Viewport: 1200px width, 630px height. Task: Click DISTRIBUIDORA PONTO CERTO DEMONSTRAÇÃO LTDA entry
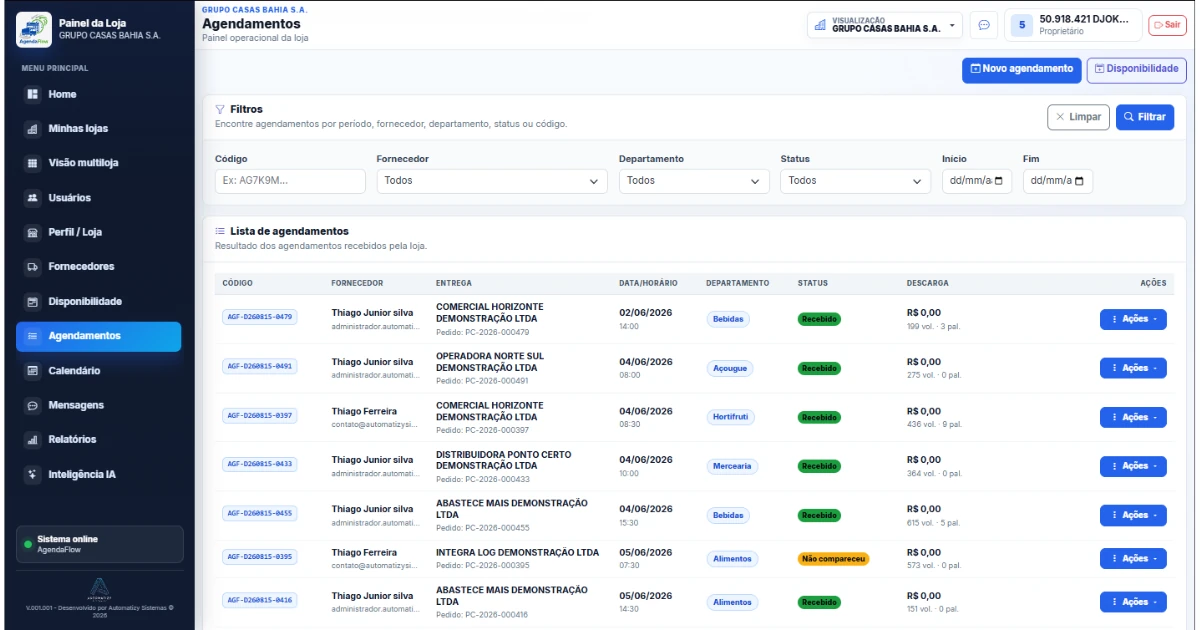click(x=504, y=460)
